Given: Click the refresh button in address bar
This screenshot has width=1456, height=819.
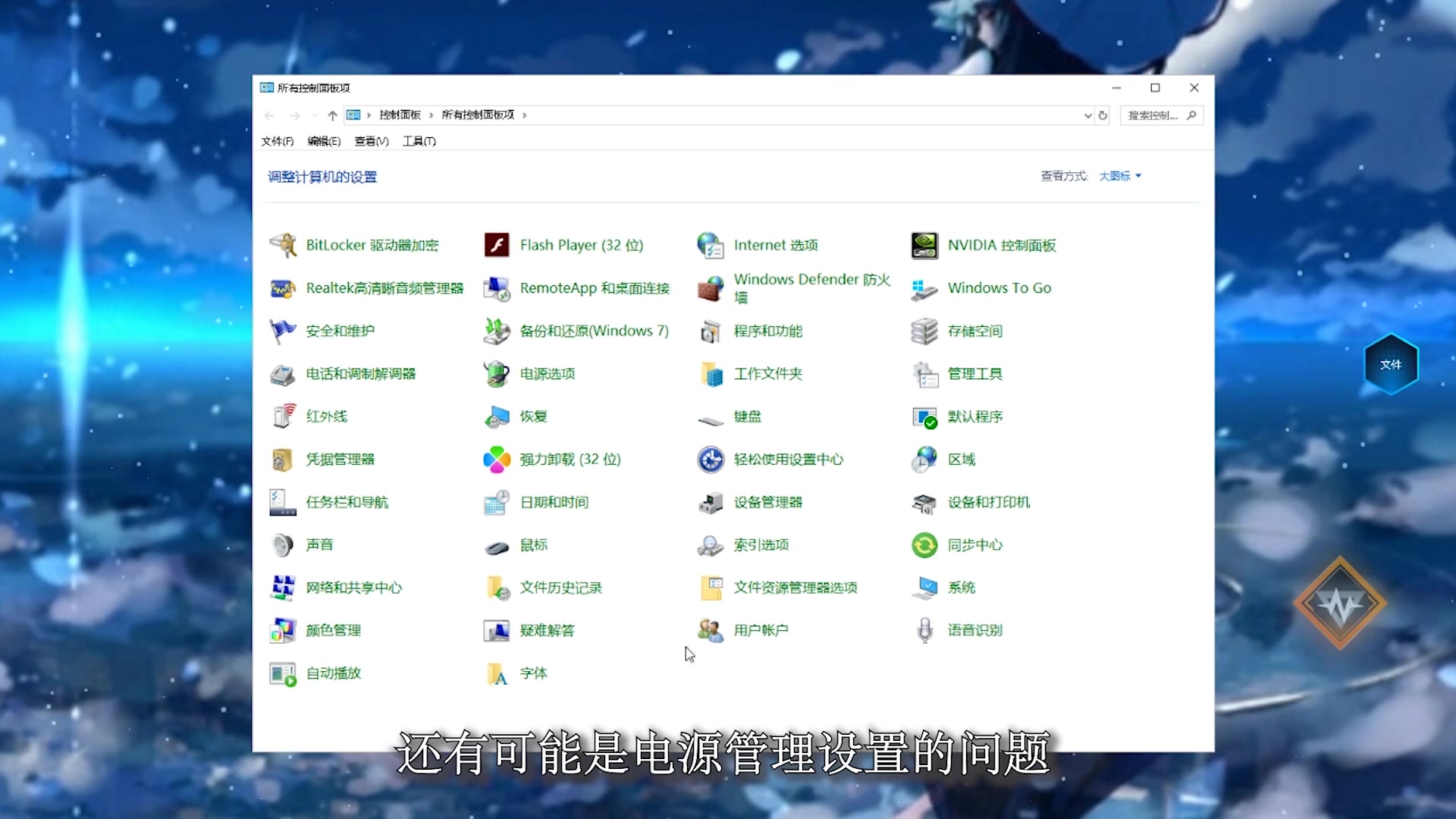Looking at the screenshot, I should 1103,115.
